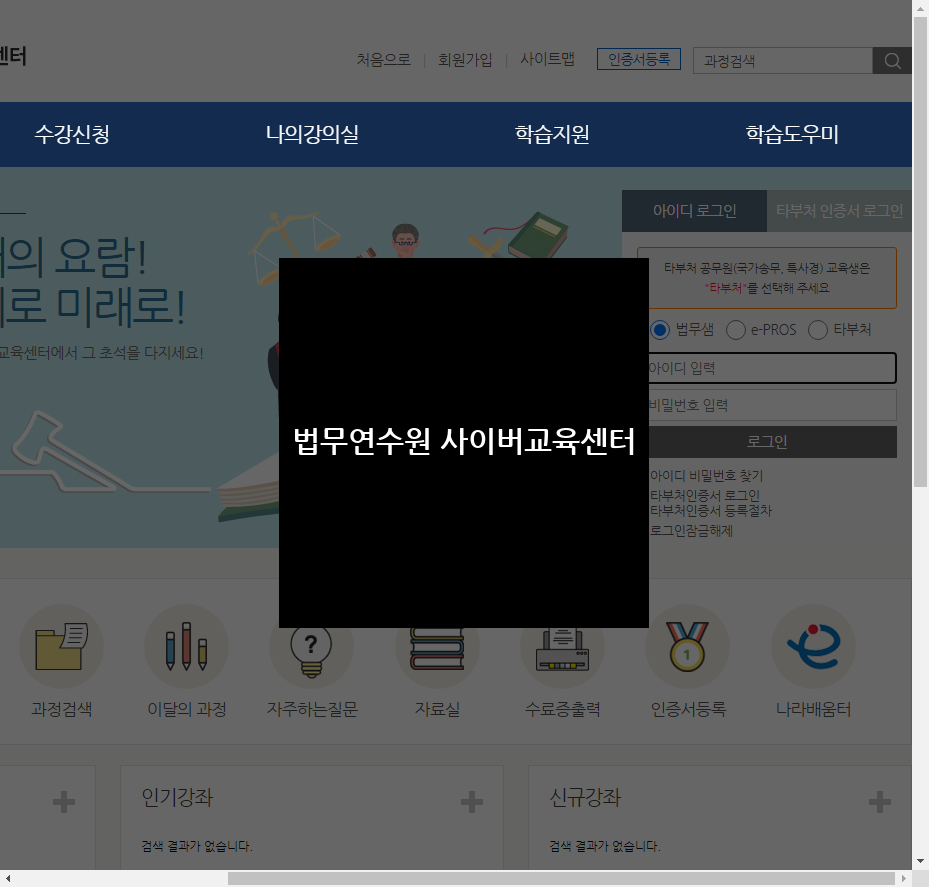Expand the 인기강좌 panel with plus button
This screenshot has width=929, height=887.
click(x=470, y=801)
